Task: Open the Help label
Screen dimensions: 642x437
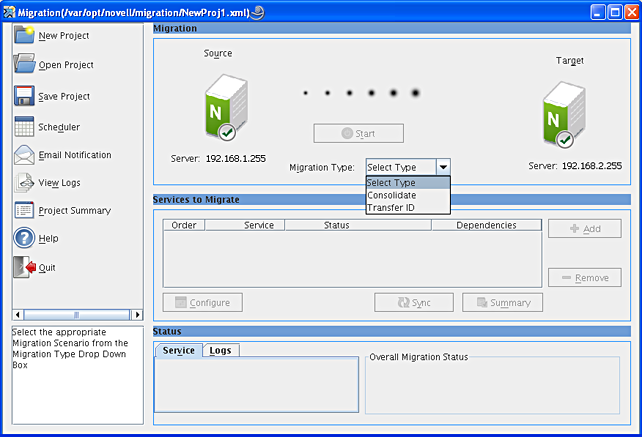Action: point(48,238)
